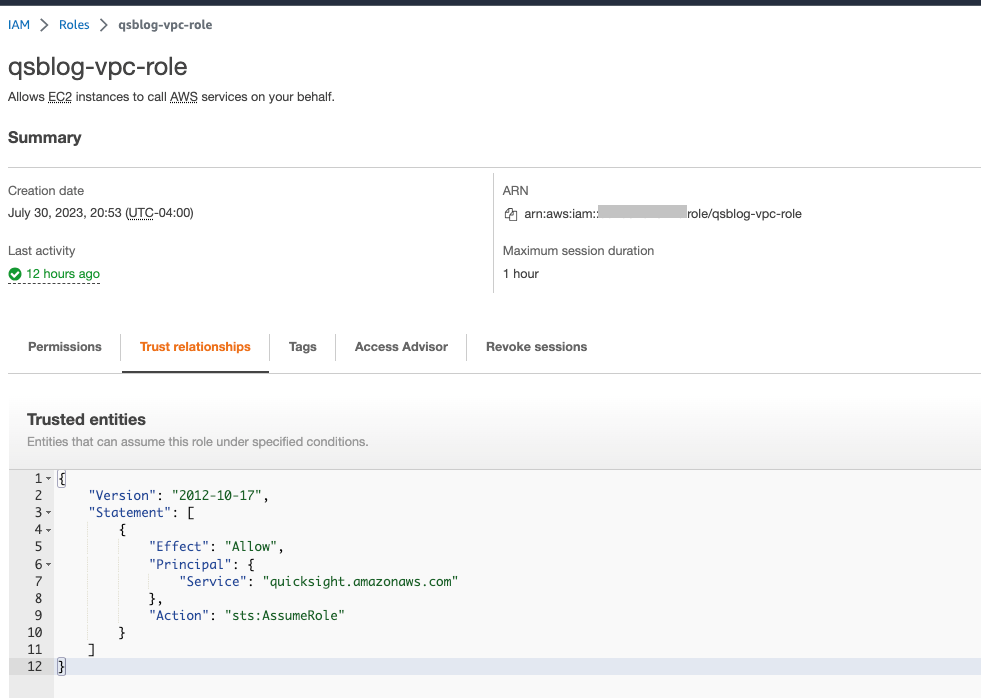Viewport: 981px width, 698px height.
Task: Click the breadcrumb chevron after IAM
Action: click(x=44, y=25)
